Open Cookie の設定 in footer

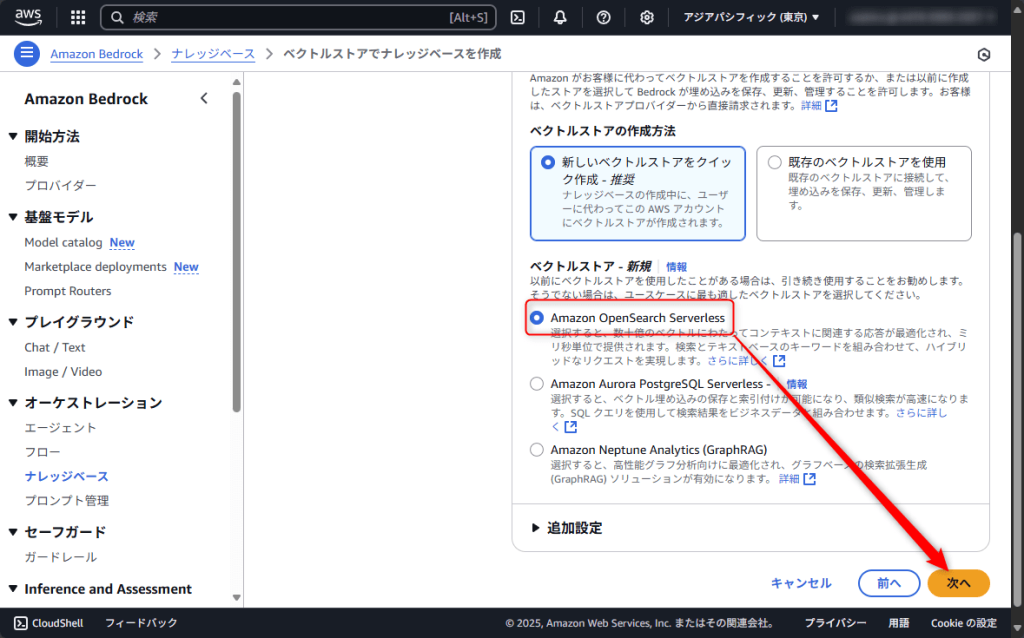pyautogui.click(x=963, y=623)
